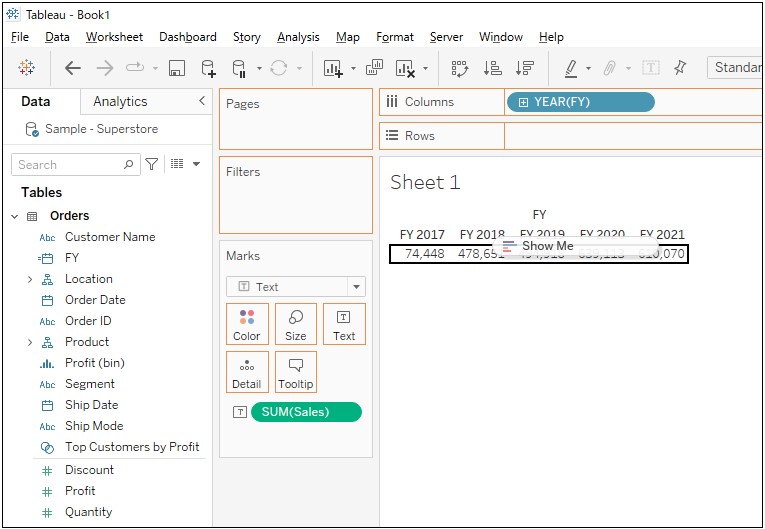This screenshot has width=765, height=529.
Task: Click the Filter funnel icon in Data pane
Action: point(152,164)
